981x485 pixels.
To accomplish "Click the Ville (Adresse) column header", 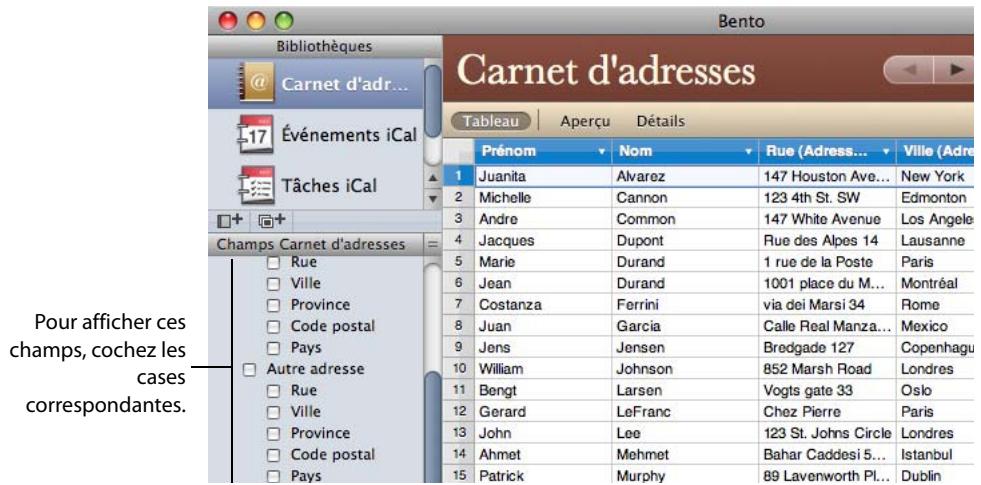I will tap(935, 151).
